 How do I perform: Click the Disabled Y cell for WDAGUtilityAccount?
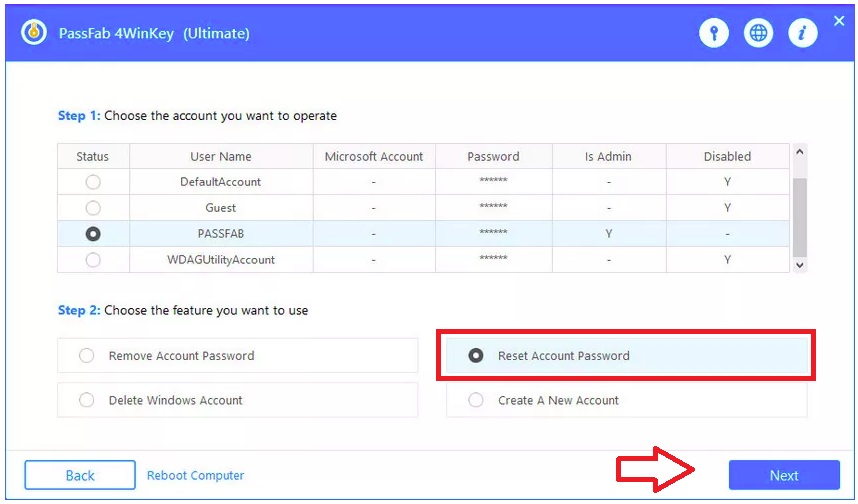[x=727, y=259]
